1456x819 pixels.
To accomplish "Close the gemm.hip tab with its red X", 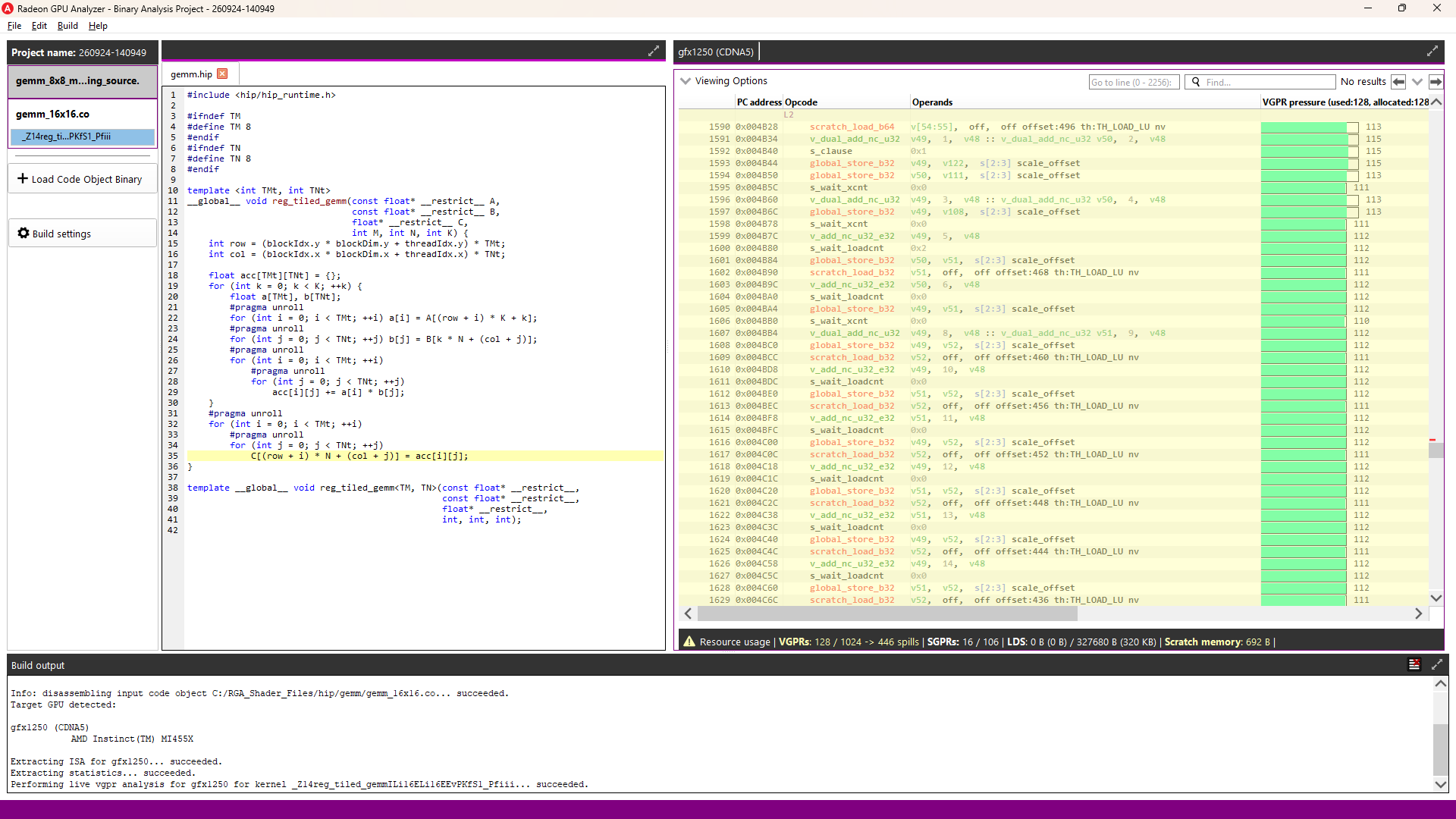I will [x=222, y=74].
